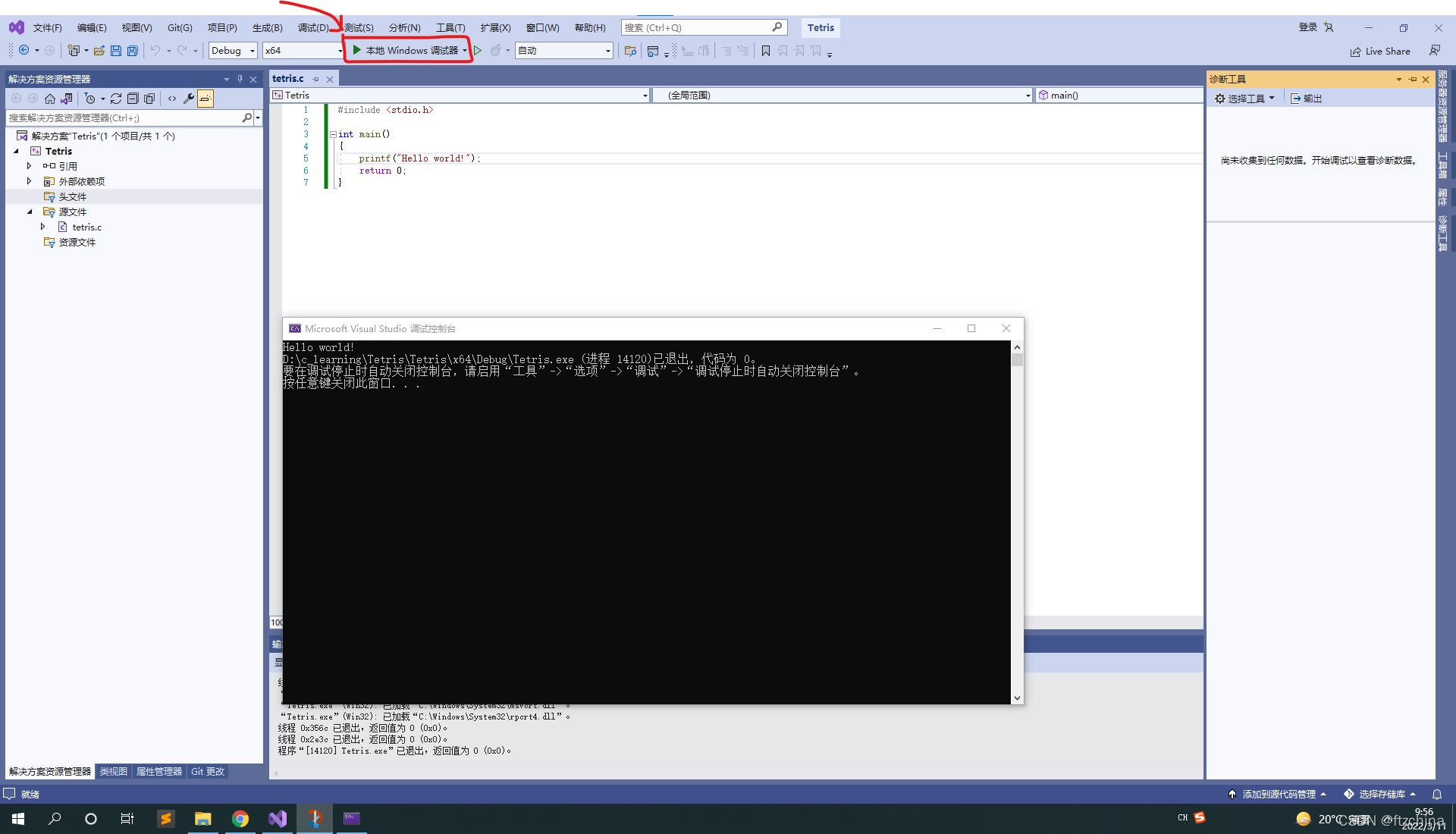Click the 本地 Windows 调试器 start button
Viewport: 1456px width, 834px height.
tap(406, 51)
